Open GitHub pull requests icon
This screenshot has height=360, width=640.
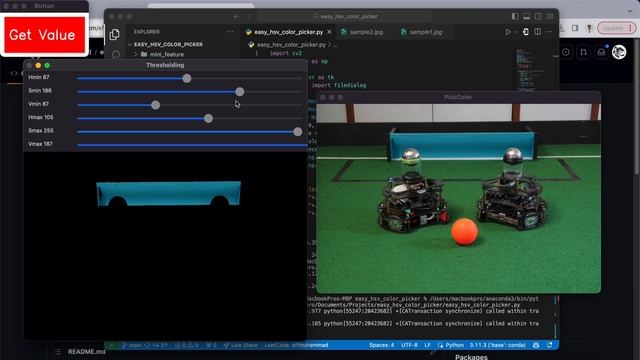pyautogui.click(x=583, y=52)
